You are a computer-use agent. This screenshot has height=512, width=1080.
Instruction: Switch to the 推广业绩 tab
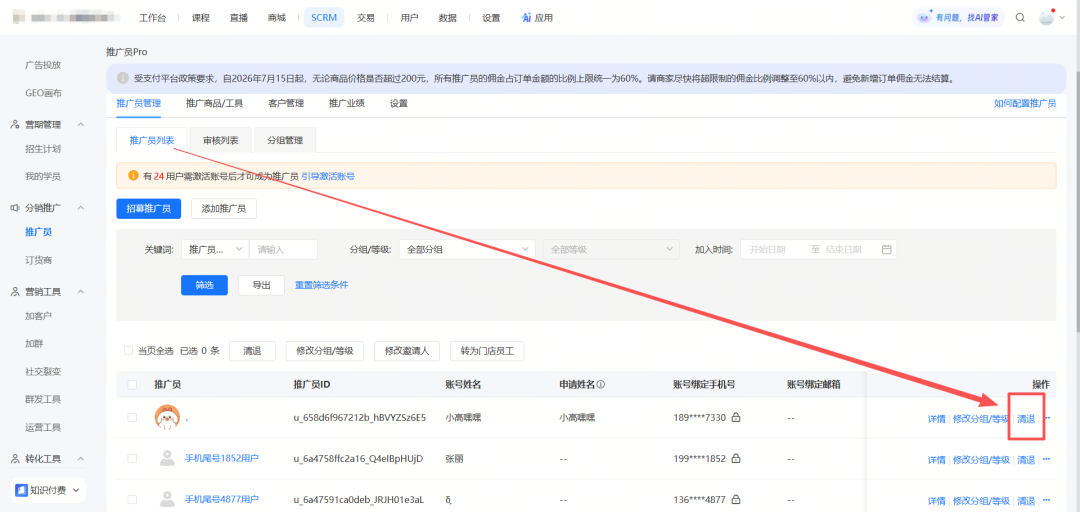tap(346, 103)
